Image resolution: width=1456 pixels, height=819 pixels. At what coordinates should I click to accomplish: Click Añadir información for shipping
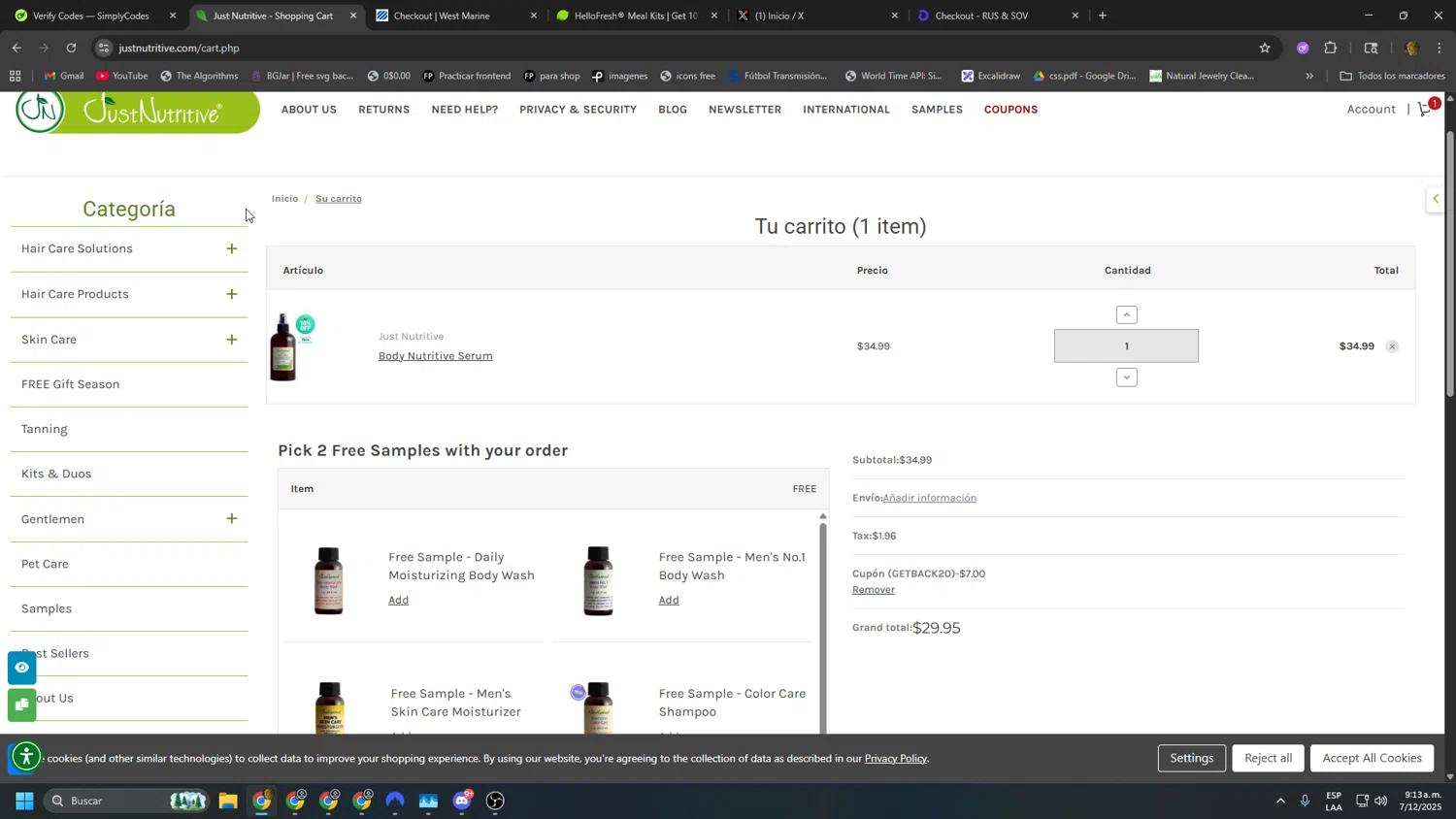(x=929, y=498)
